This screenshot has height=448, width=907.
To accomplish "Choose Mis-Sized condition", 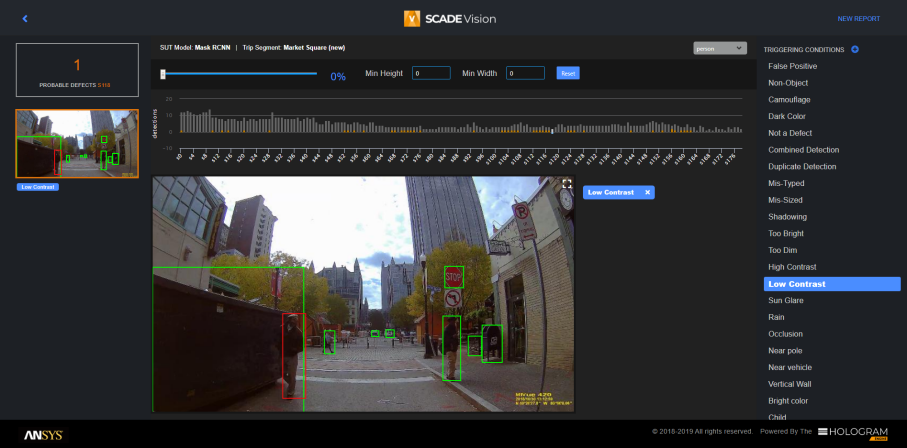I will (x=785, y=200).
